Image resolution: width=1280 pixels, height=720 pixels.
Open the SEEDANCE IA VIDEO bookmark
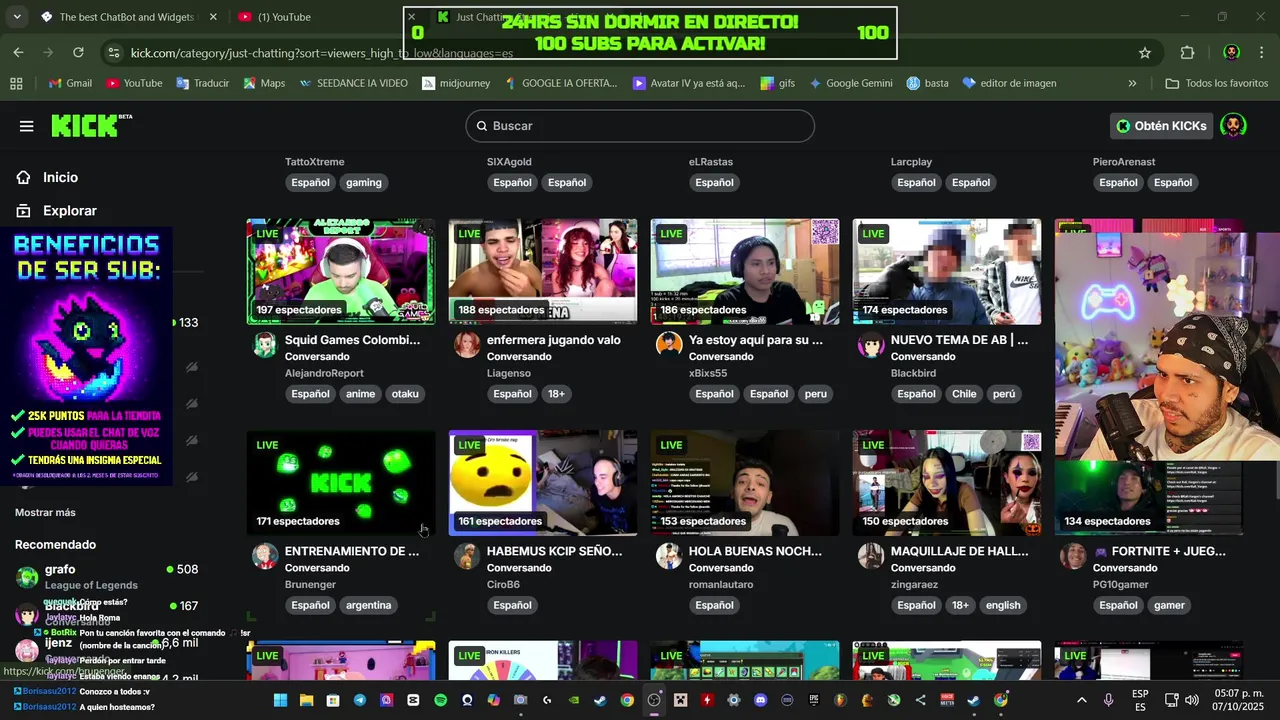(353, 83)
